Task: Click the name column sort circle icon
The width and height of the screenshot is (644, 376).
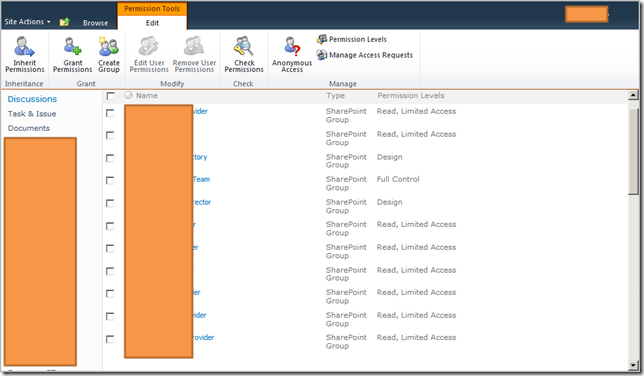Action: [x=128, y=95]
